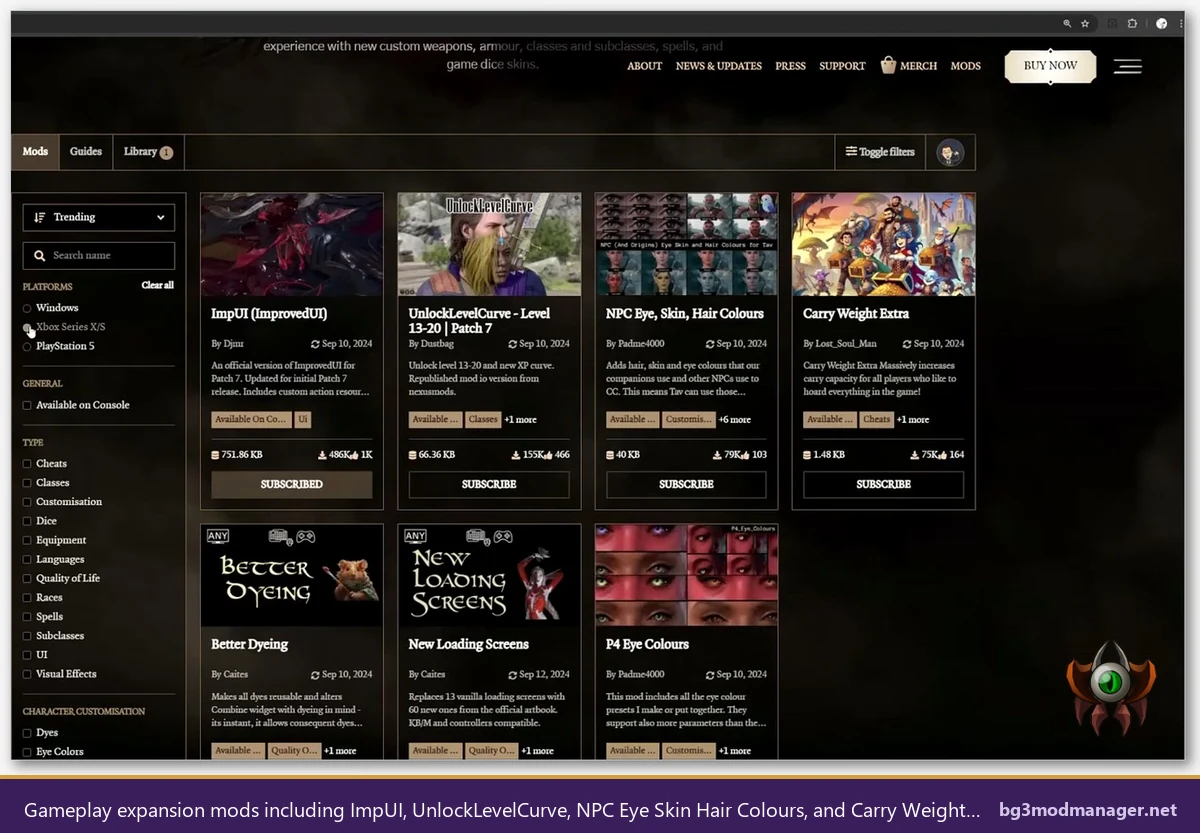Click the download count icon on Carry Weight Extra
The image size is (1200, 833).
click(x=913, y=455)
